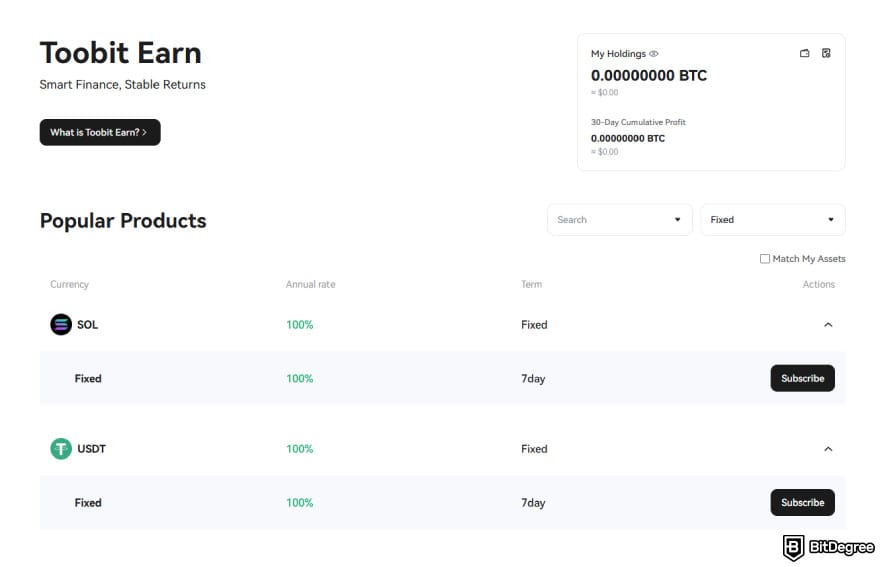The image size is (880, 567).
Task: Select the USDT currency name
Action: click(91, 449)
